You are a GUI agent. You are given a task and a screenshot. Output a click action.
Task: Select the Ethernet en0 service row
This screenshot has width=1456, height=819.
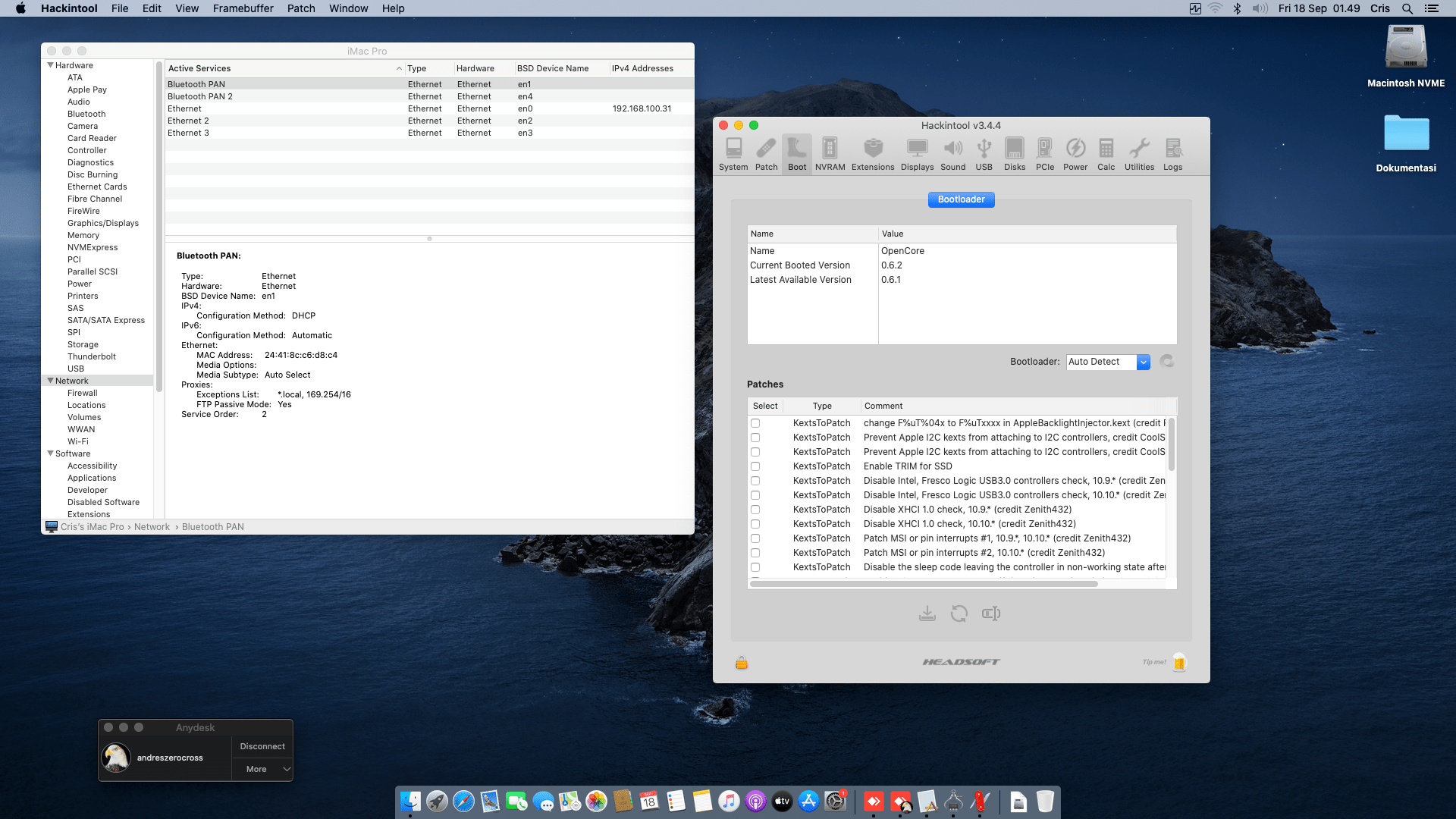point(429,108)
